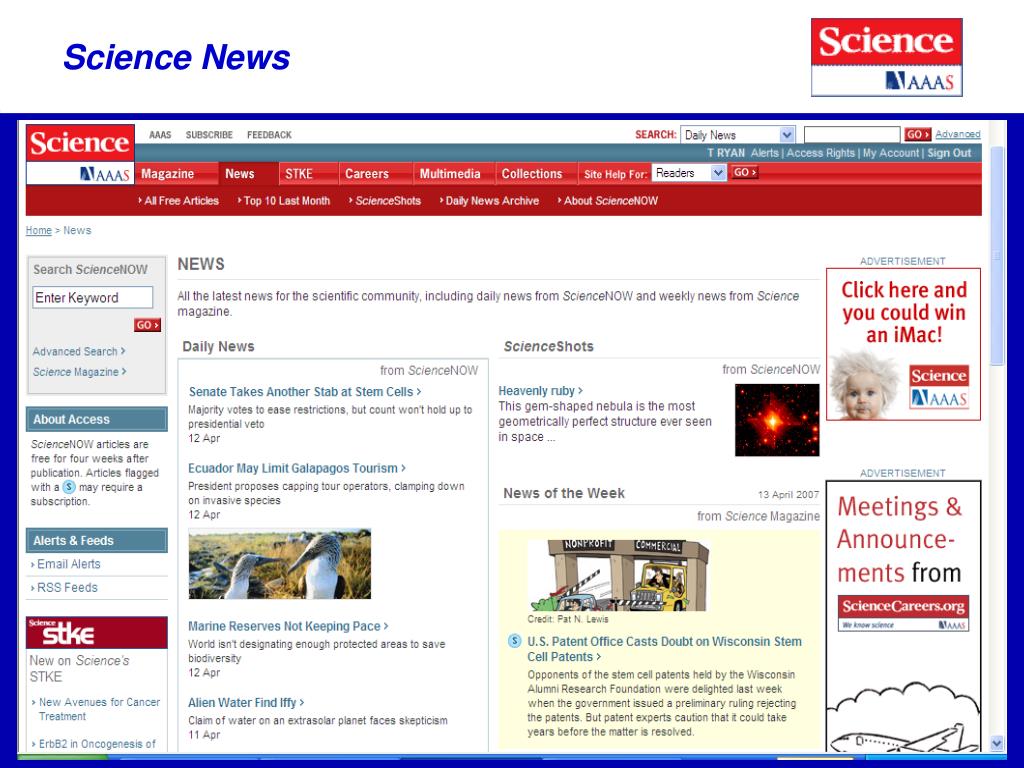Click the win an iMac advertisement

pyautogui.click(x=903, y=344)
